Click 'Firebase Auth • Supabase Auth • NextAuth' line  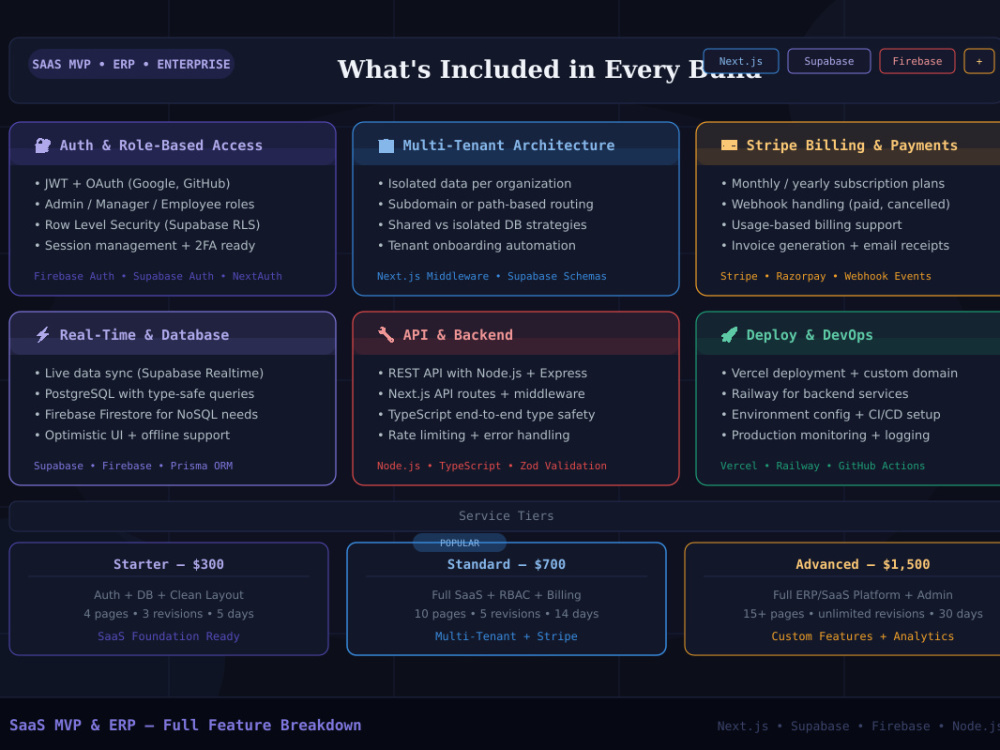(x=158, y=276)
